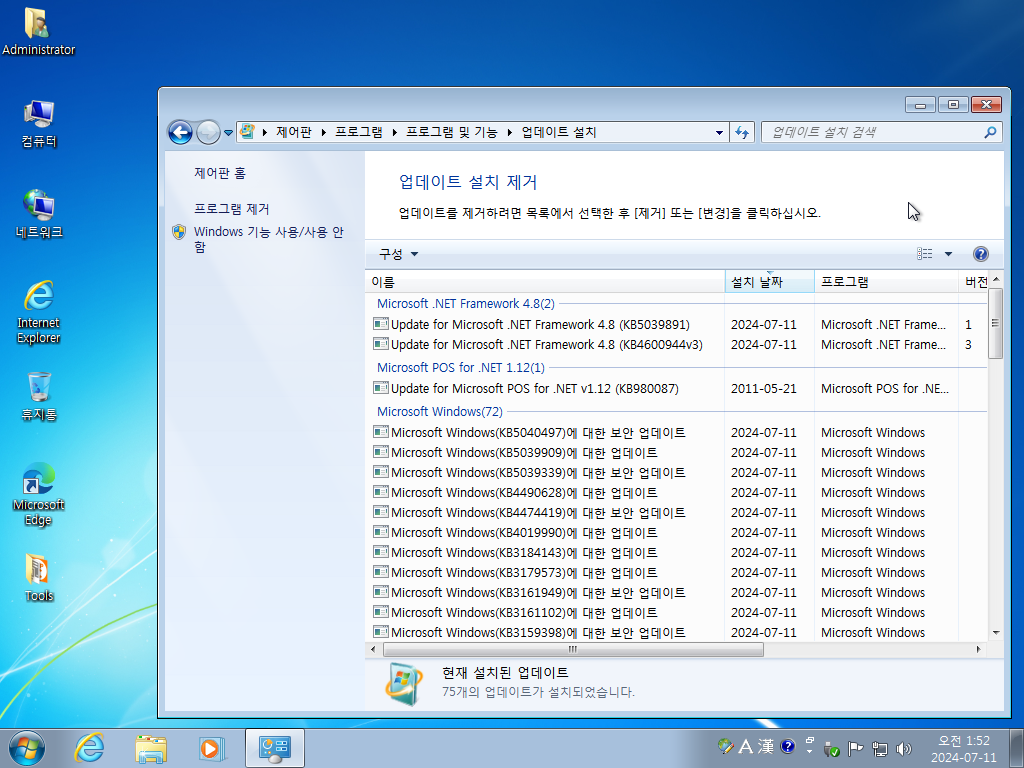Select the KB5039909 update icon
The height and width of the screenshot is (768, 1024).
[381, 452]
